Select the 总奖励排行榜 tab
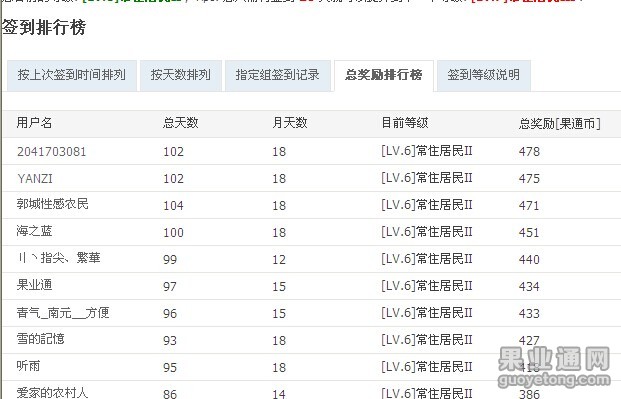 [x=384, y=75]
